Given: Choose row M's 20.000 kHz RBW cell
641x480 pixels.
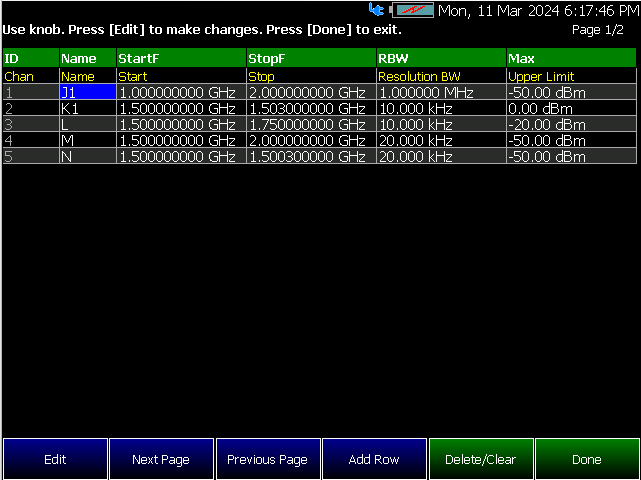Looking at the screenshot, I should [x=442, y=140].
